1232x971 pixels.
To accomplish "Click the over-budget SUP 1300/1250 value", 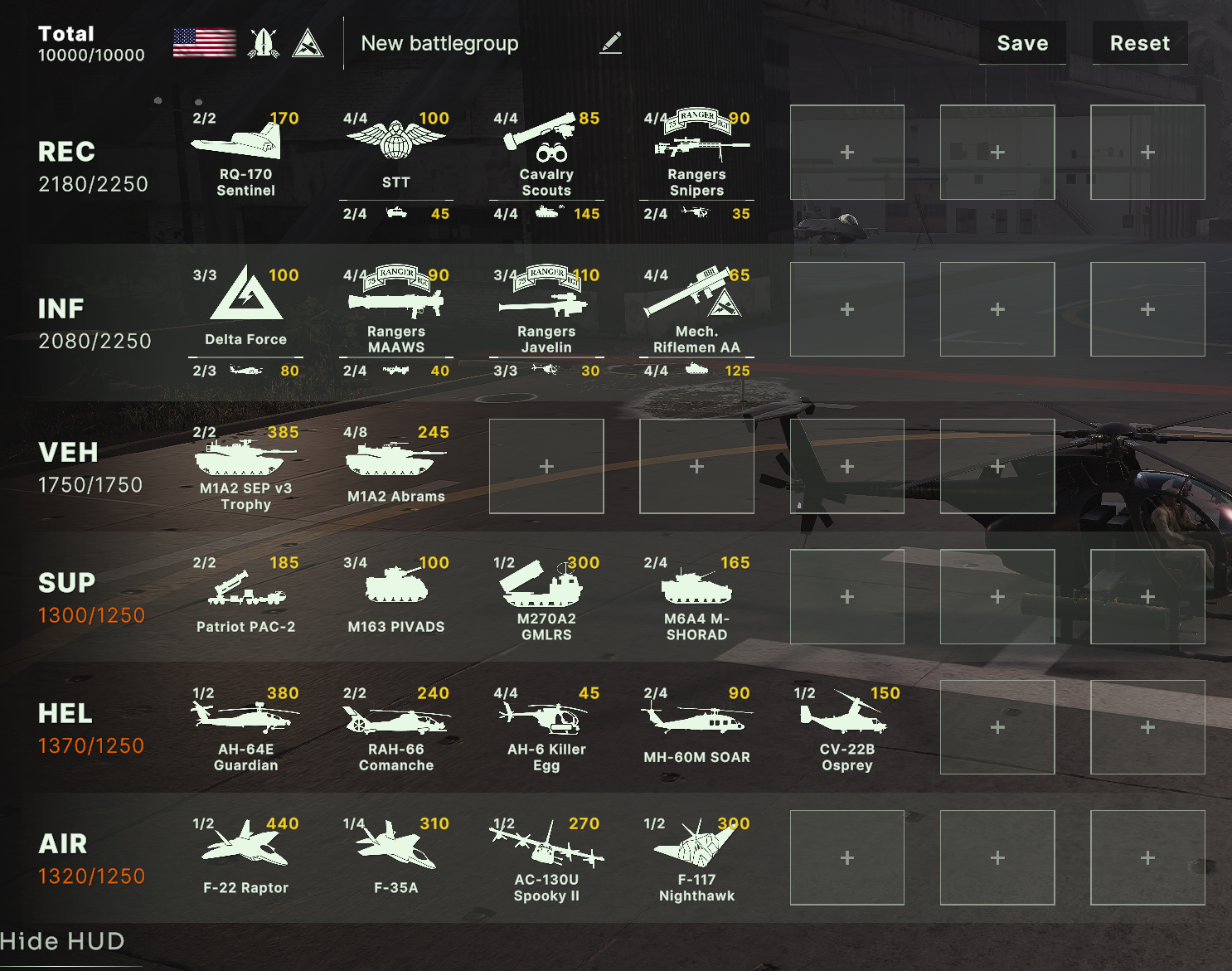I will click(91, 615).
